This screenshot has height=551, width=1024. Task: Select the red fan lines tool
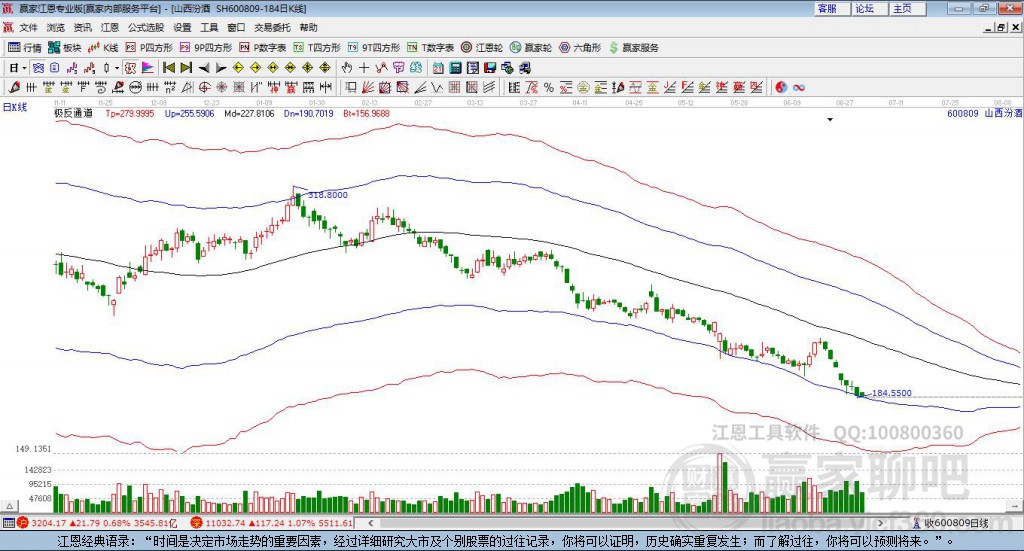(368, 87)
